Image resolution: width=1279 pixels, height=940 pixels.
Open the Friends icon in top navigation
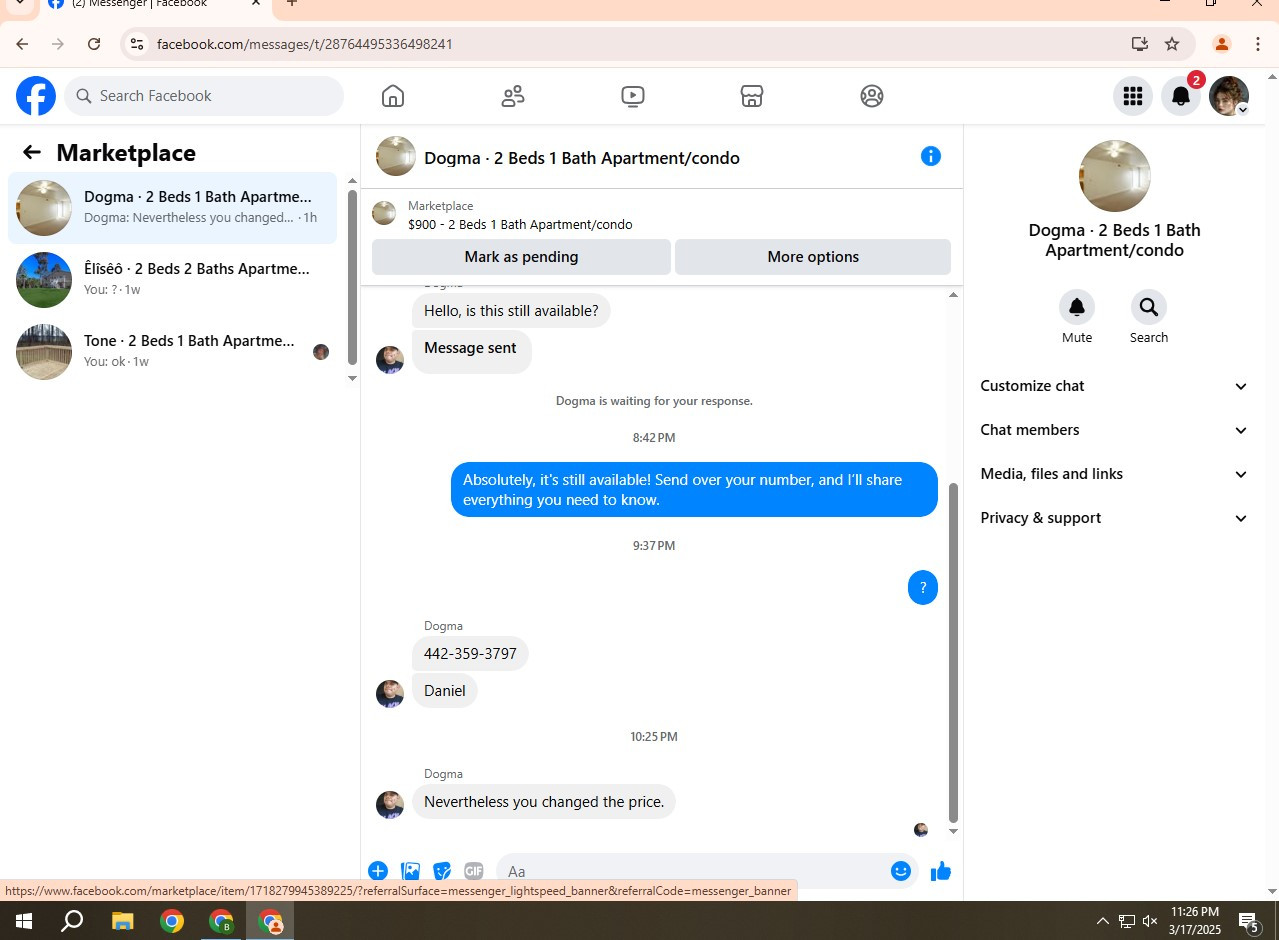[513, 96]
